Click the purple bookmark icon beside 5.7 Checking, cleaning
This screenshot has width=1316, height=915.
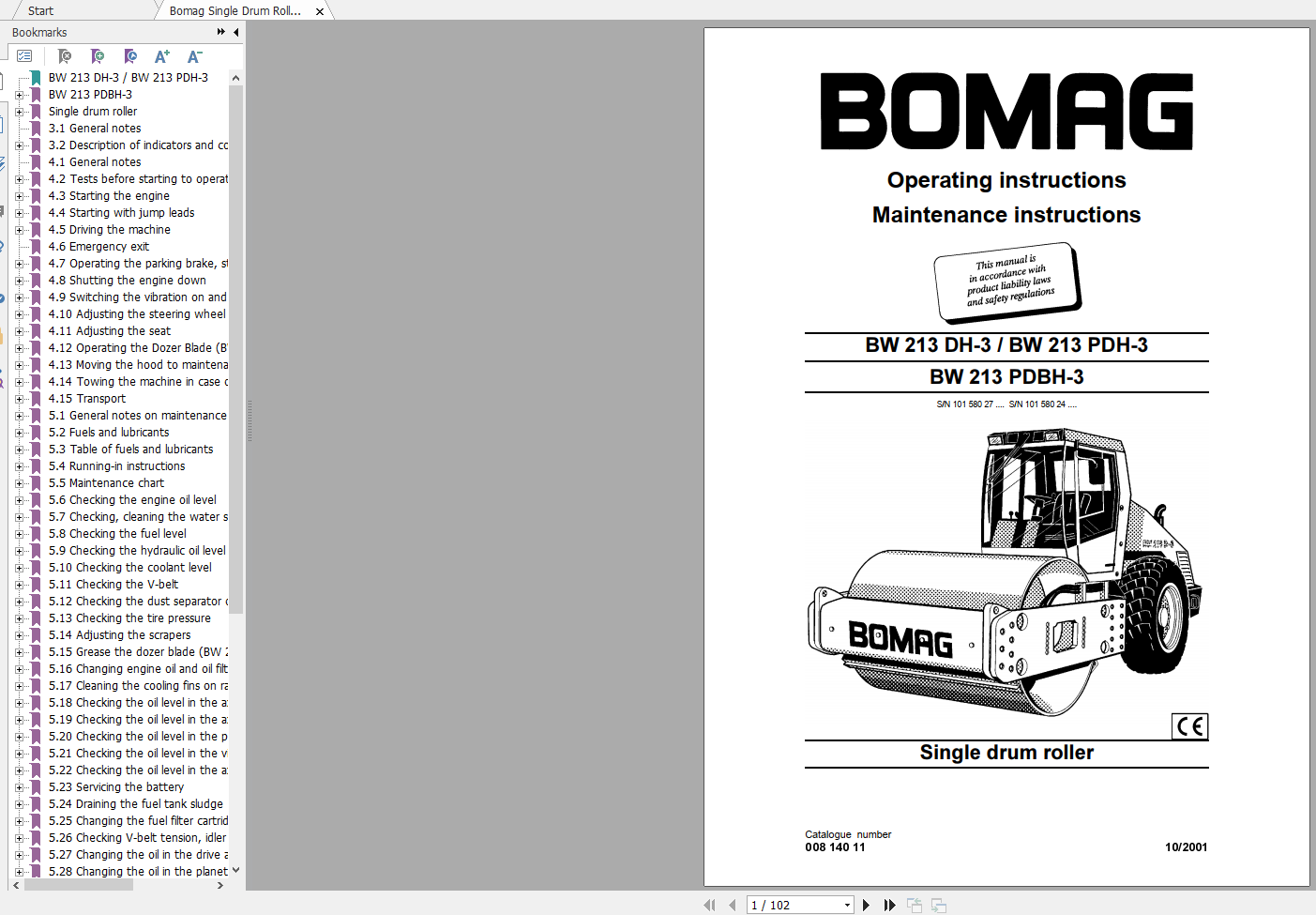(36, 517)
